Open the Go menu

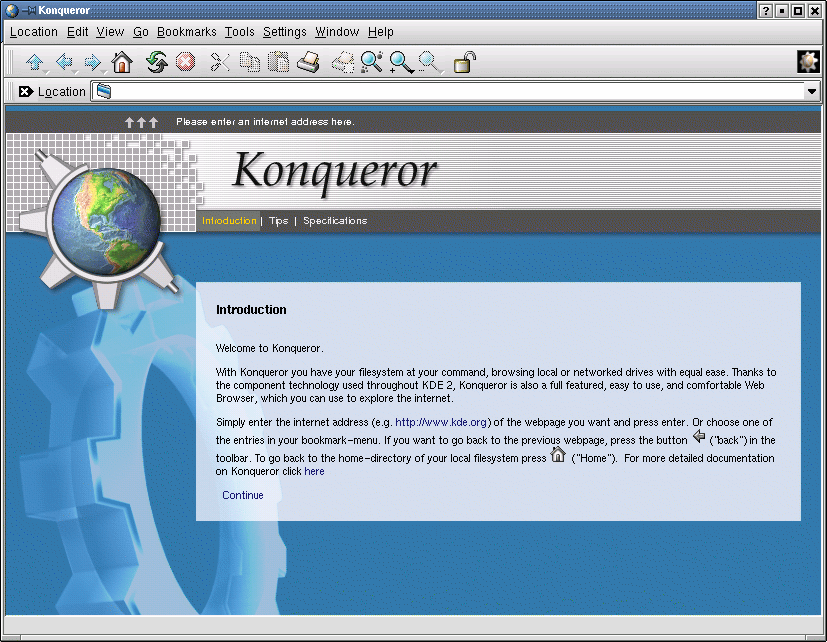tap(141, 32)
